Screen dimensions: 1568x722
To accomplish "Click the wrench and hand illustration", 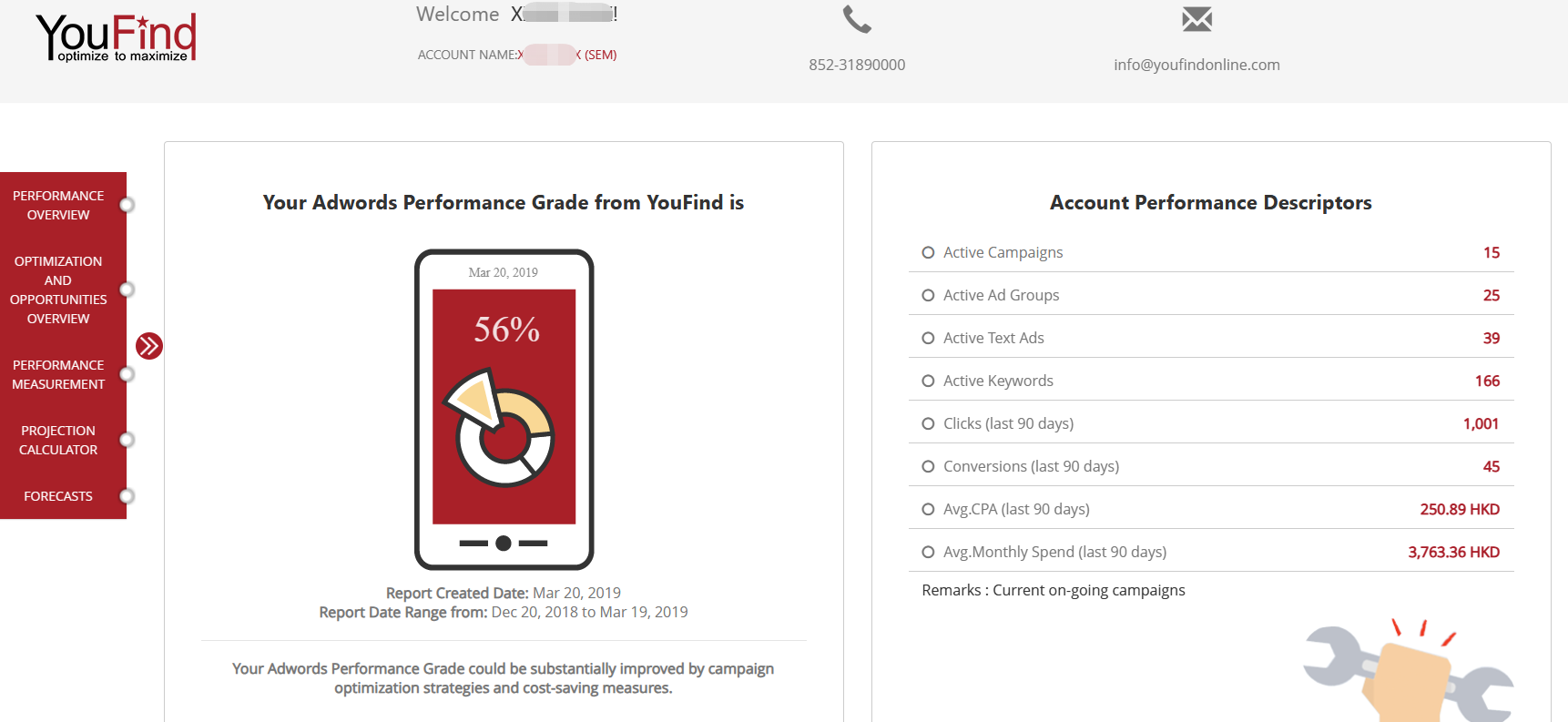I will pyautogui.click(x=1409, y=670).
